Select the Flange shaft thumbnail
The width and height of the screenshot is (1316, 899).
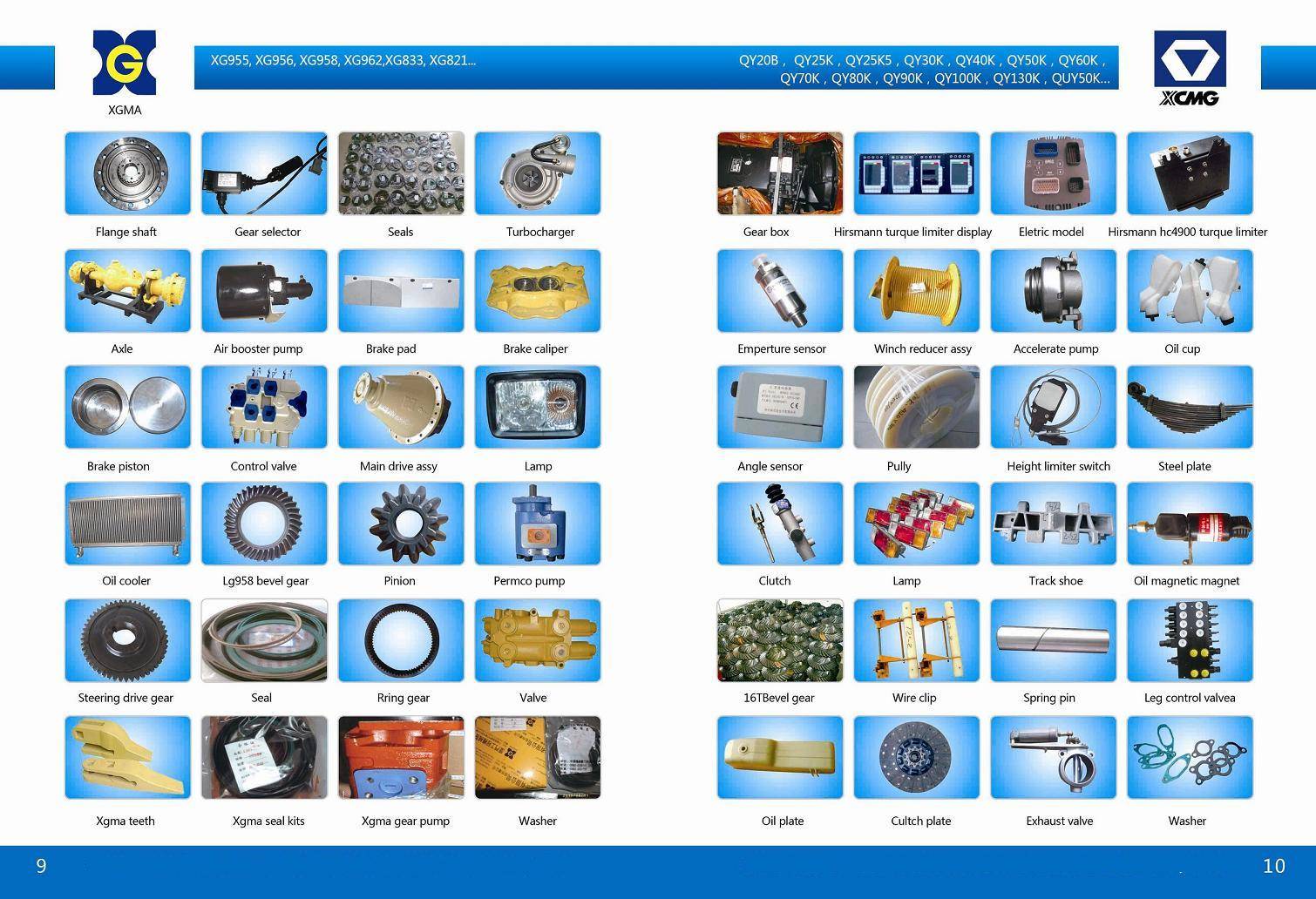[x=127, y=173]
